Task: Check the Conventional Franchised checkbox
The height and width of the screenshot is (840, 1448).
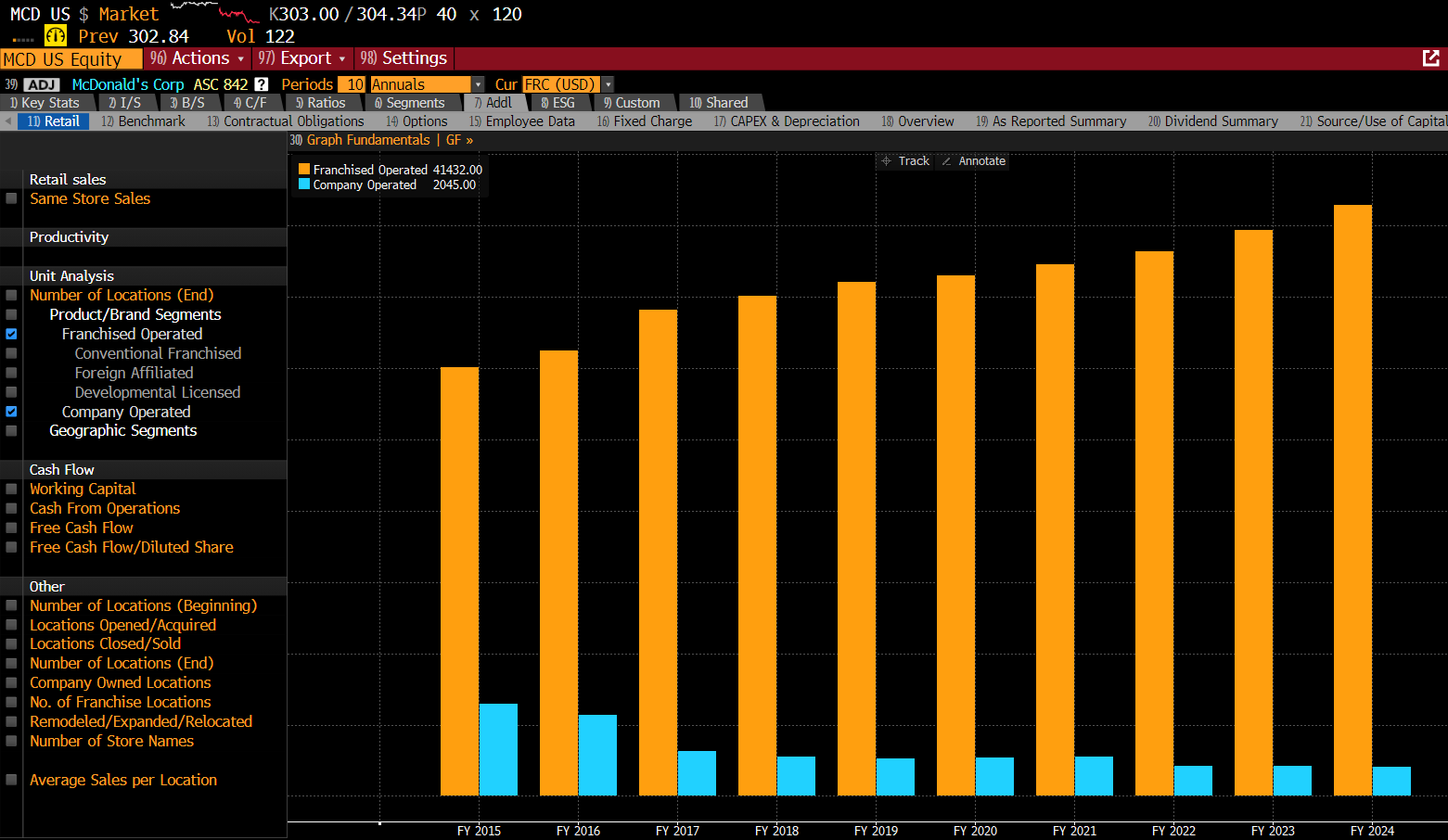Action: (x=11, y=353)
